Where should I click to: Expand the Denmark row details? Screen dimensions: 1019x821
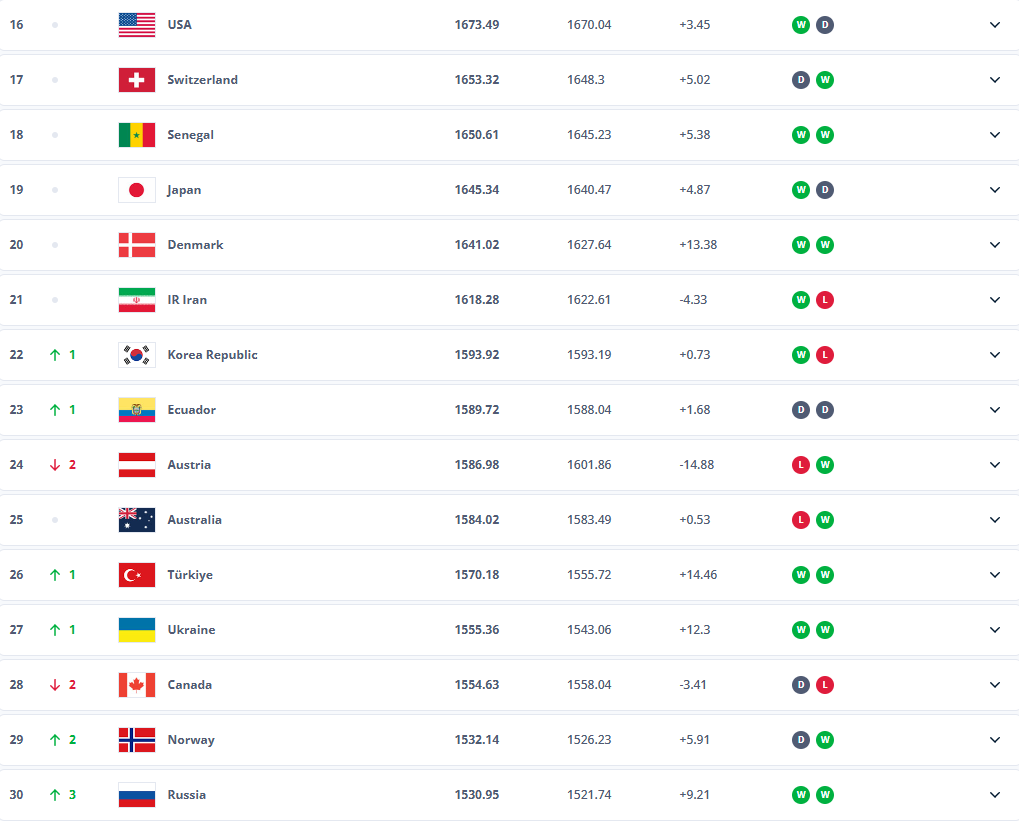(994, 245)
